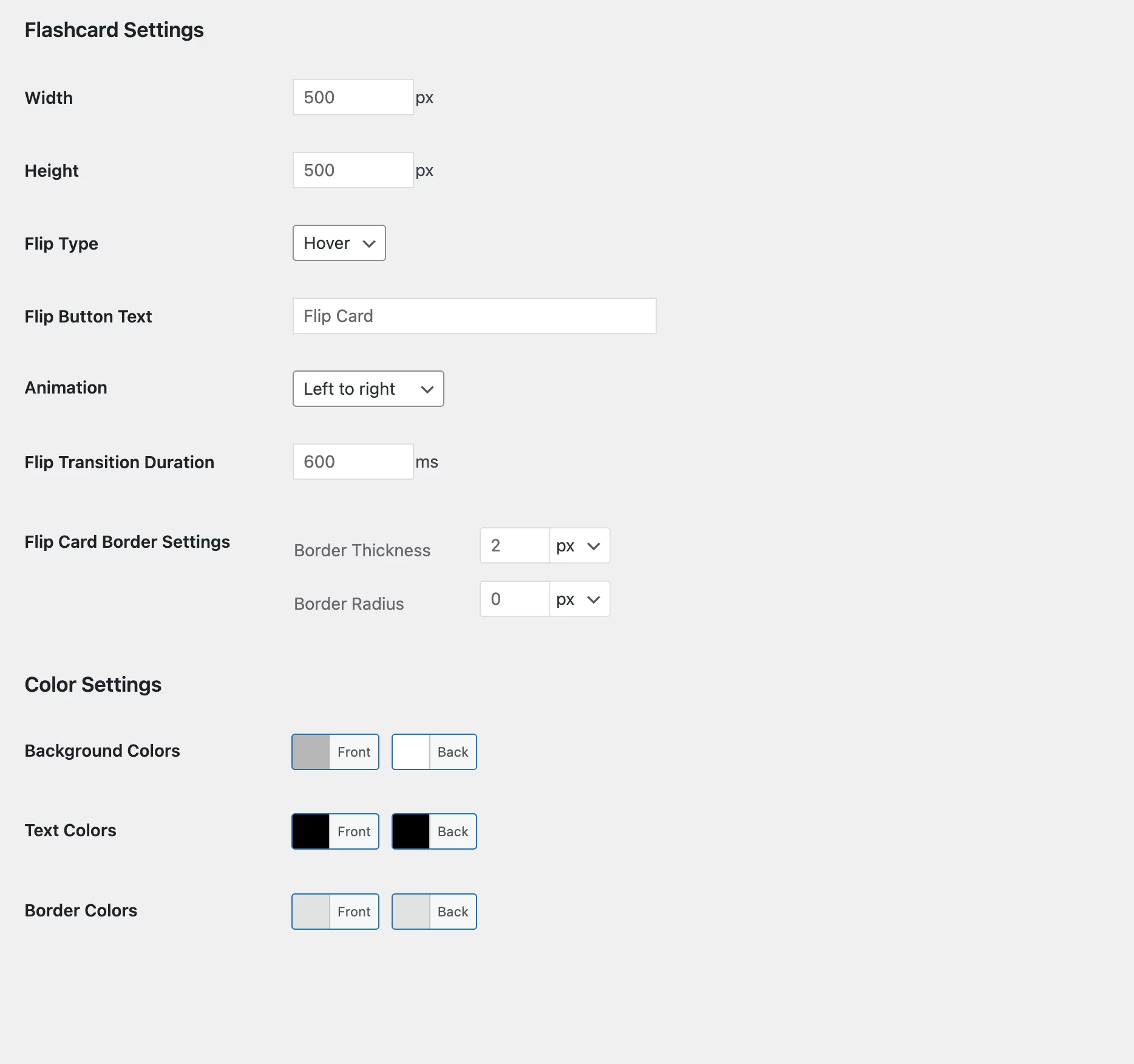
Task: Click the Width input field
Action: coord(352,97)
